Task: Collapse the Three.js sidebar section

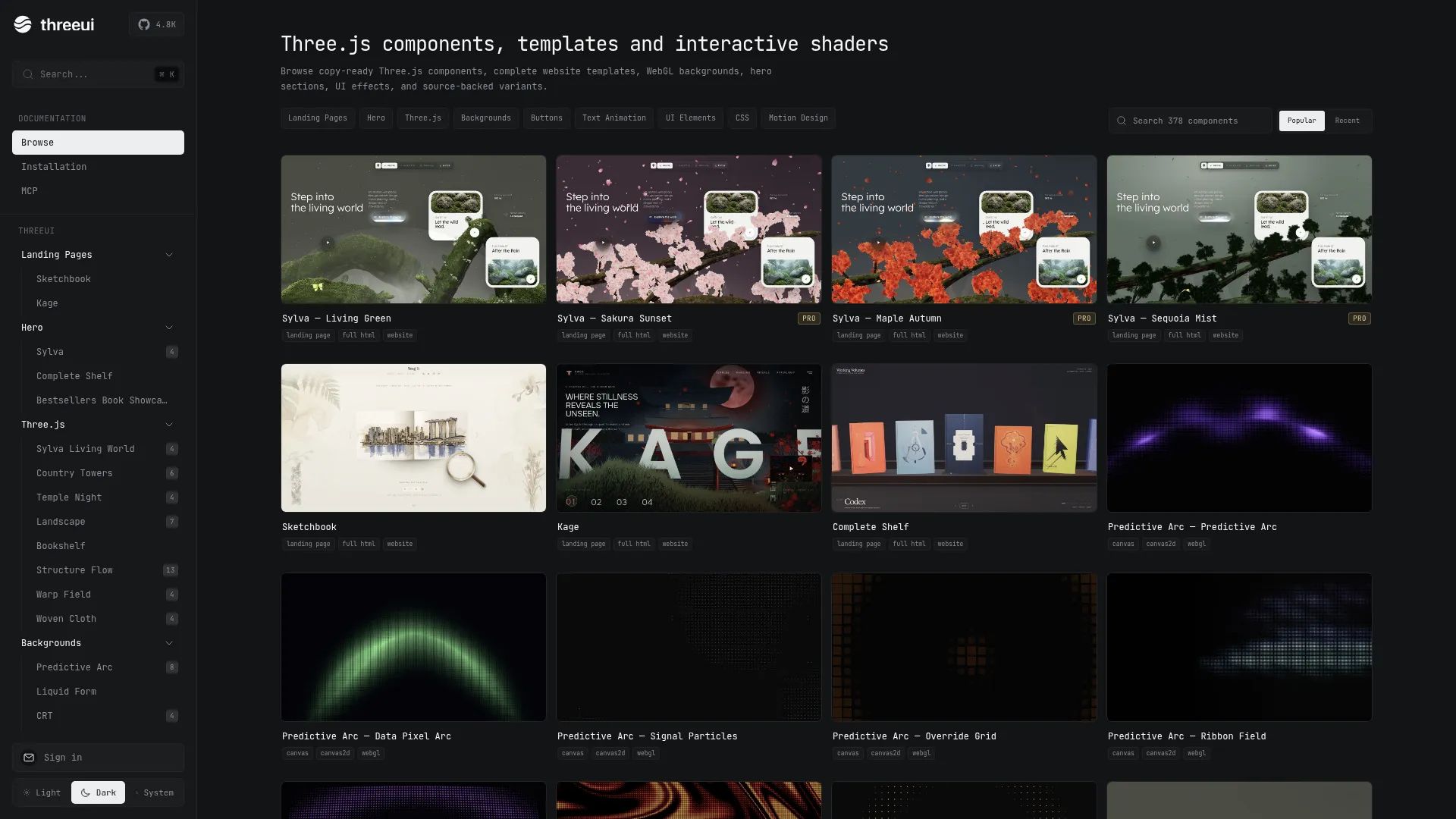Action: (169, 425)
